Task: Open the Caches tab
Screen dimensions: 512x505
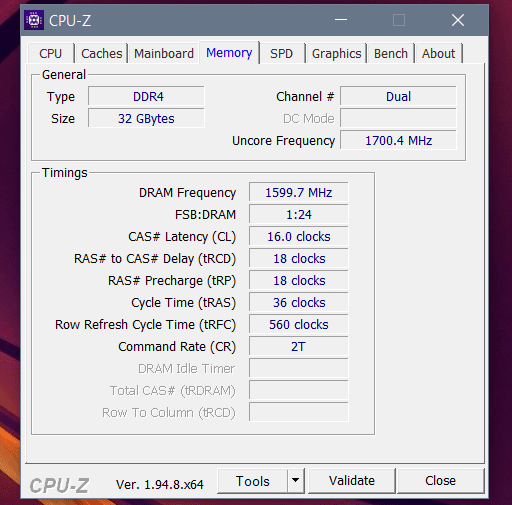Action: [x=102, y=53]
